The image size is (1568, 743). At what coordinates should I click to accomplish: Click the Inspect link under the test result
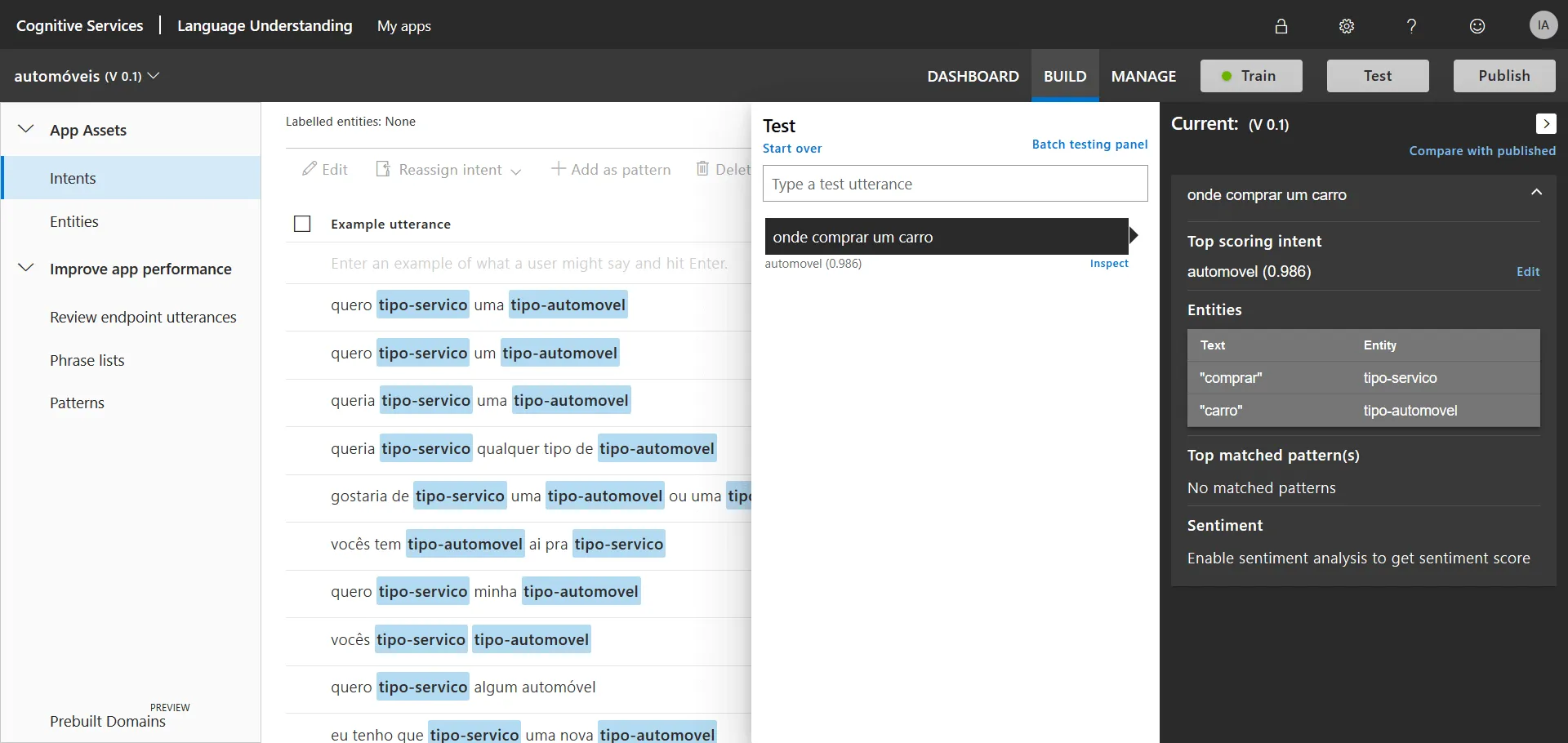click(x=1109, y=264)
